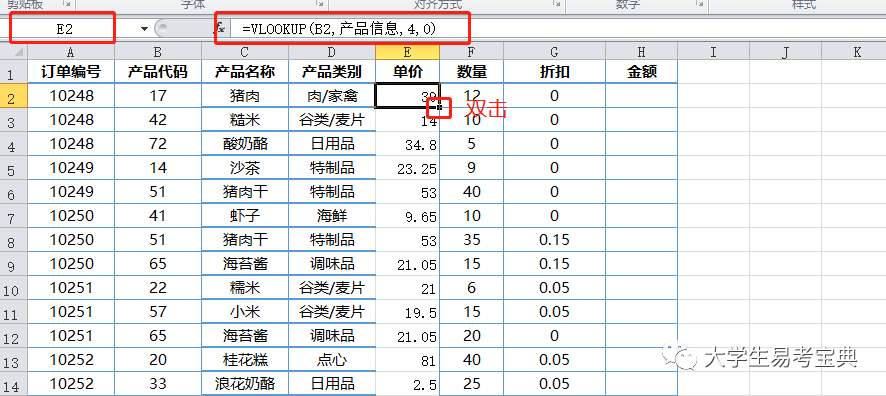Open the Font group dialog launcher
886x396 pixels.
click(320, 3)
